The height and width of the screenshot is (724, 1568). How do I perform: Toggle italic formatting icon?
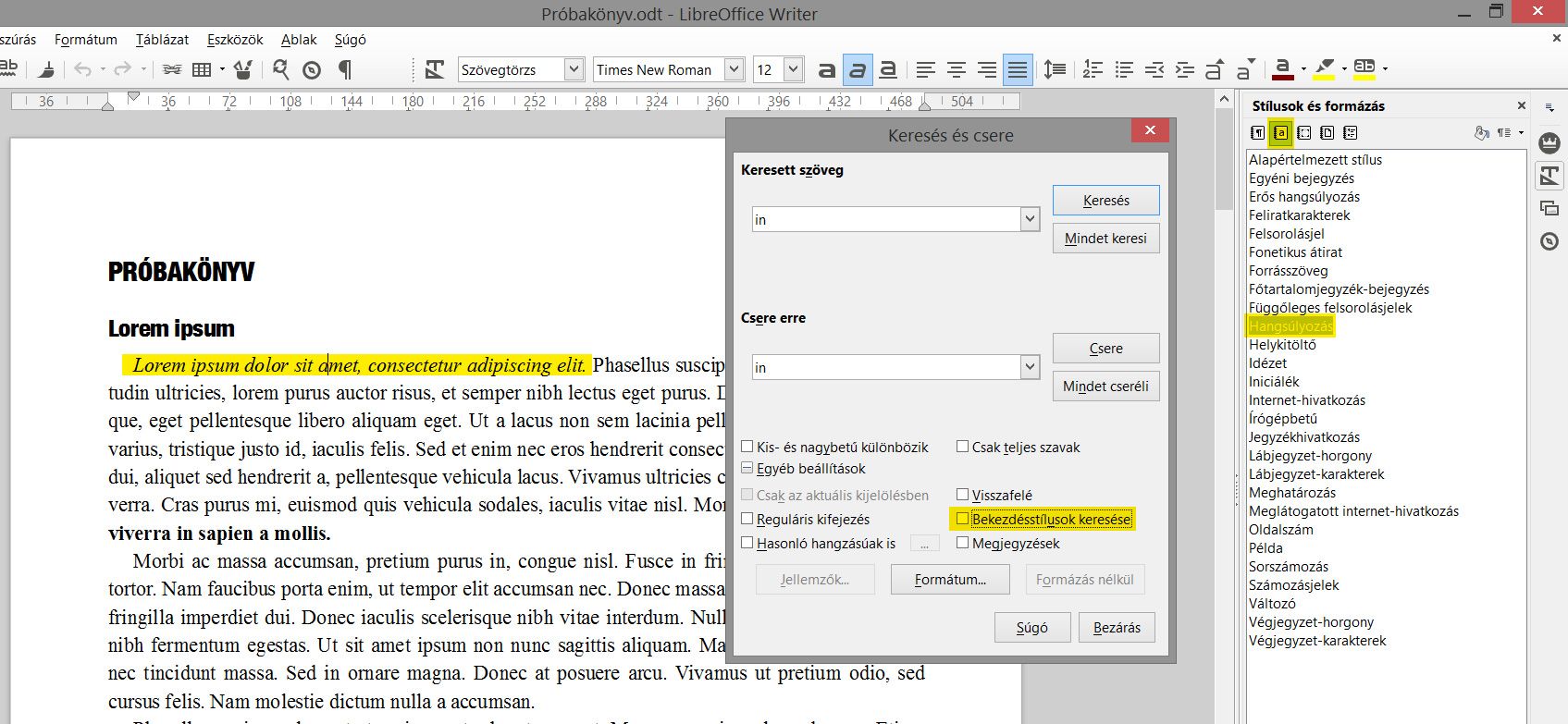pyautogui.click(x=858, y=69)
